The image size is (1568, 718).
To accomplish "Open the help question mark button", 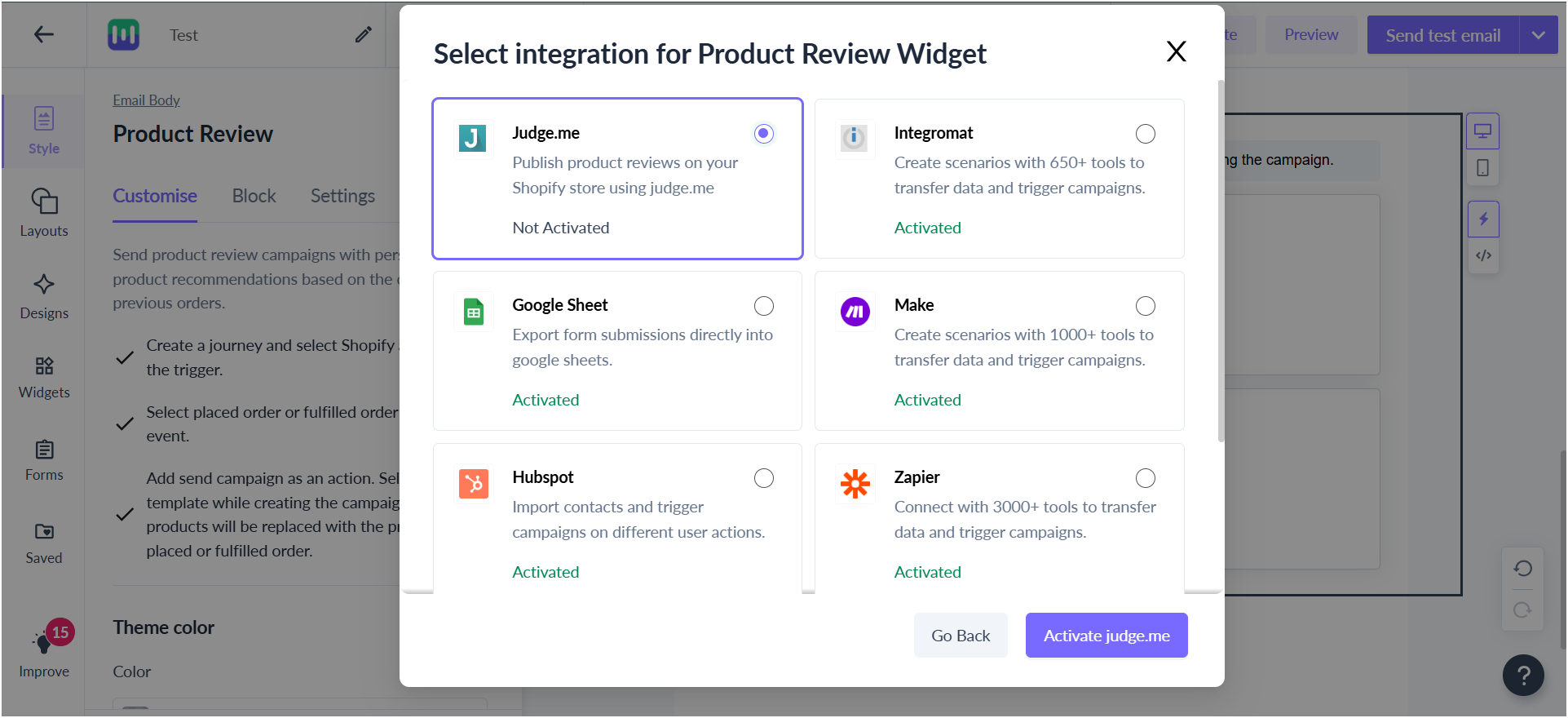I will [x=1523, y=675].
